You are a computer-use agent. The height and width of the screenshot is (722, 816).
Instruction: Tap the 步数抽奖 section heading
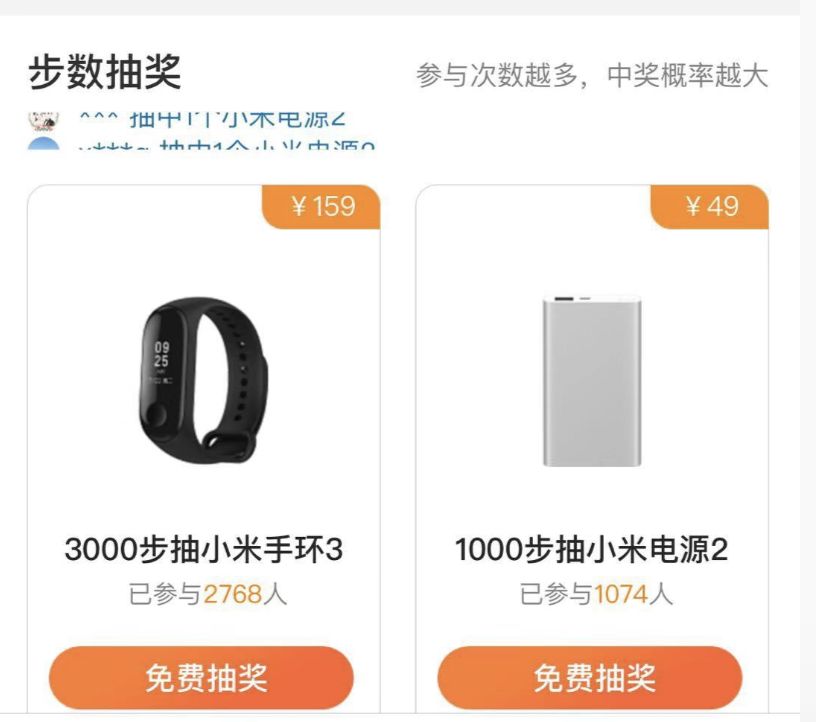(x=105, y=72)
